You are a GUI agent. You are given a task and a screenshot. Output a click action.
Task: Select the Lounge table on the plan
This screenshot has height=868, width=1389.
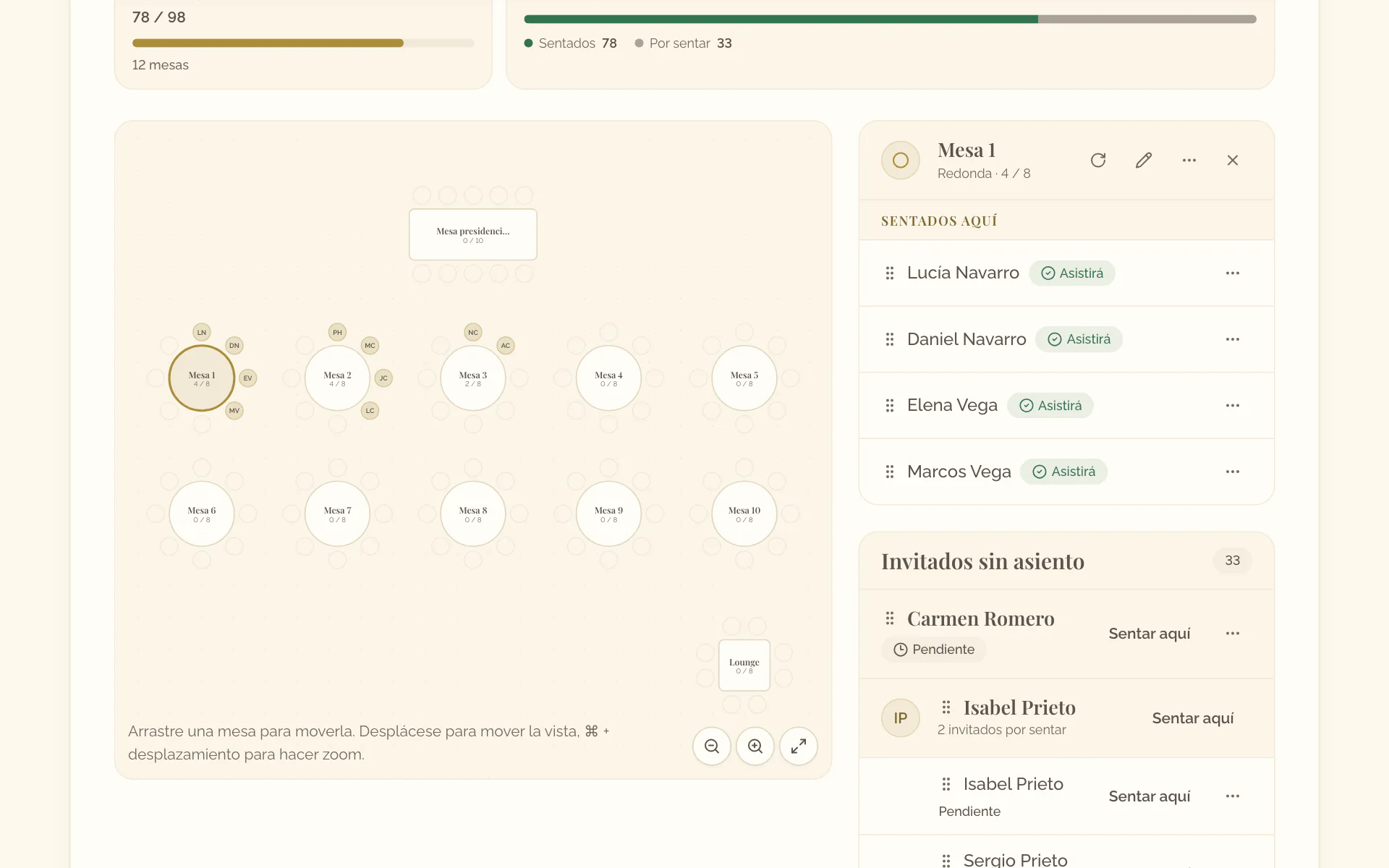[744, 665]
